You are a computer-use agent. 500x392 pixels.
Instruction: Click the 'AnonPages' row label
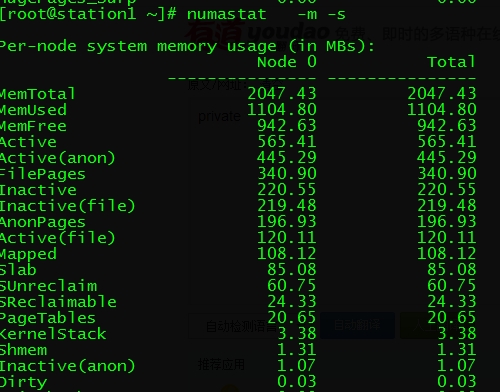point(43,222)
